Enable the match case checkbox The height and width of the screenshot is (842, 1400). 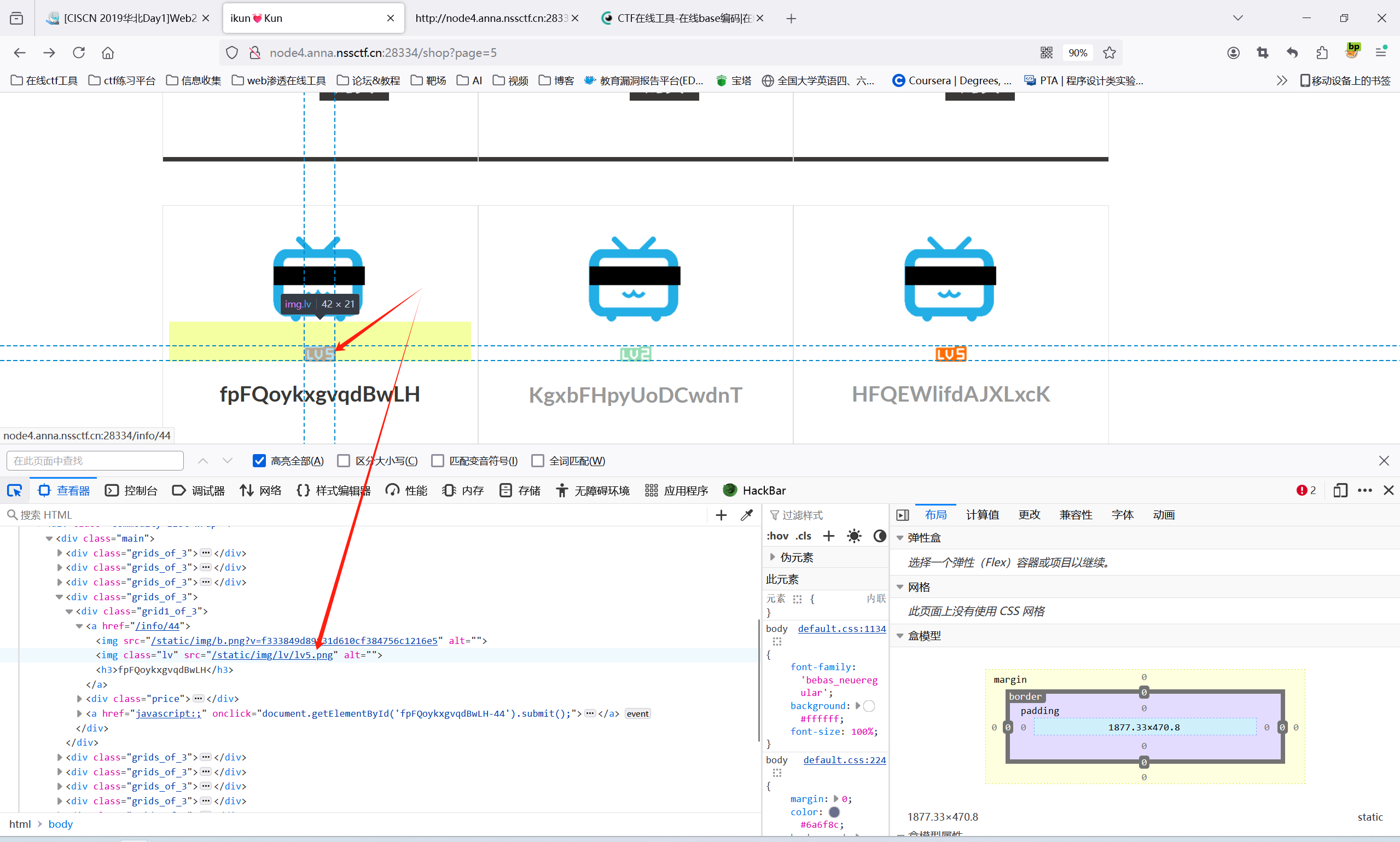click(x=343, y=461)
